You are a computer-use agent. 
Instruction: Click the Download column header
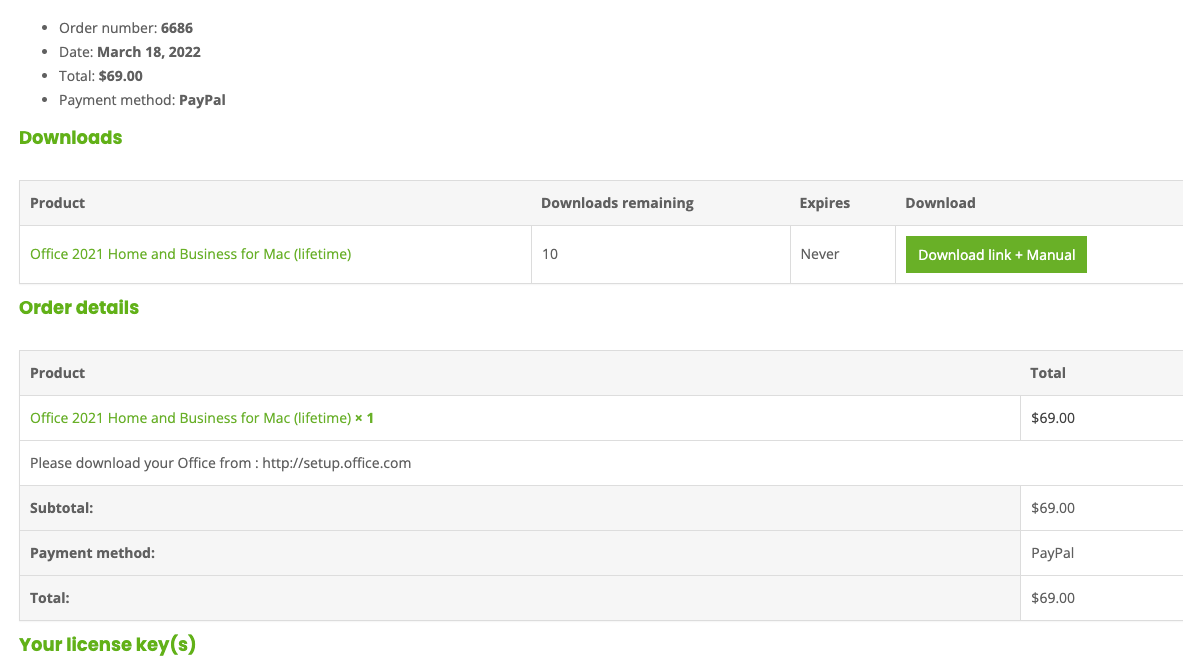[x=940, y=203]
